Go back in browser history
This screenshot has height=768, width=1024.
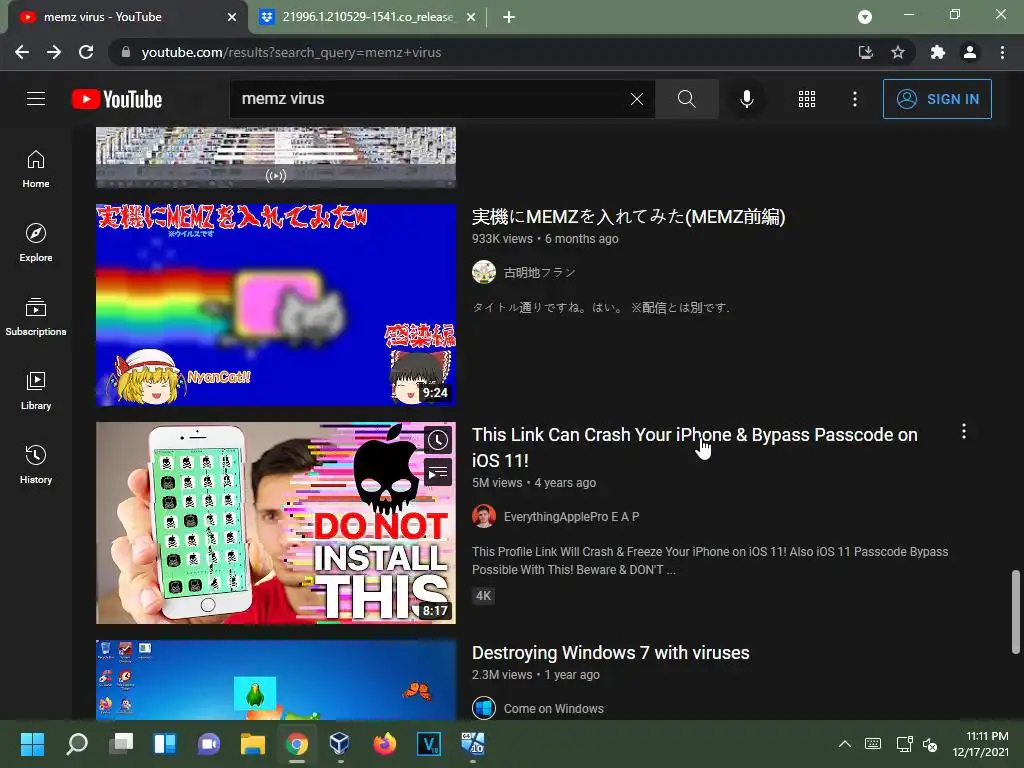(x=22, y=52)
